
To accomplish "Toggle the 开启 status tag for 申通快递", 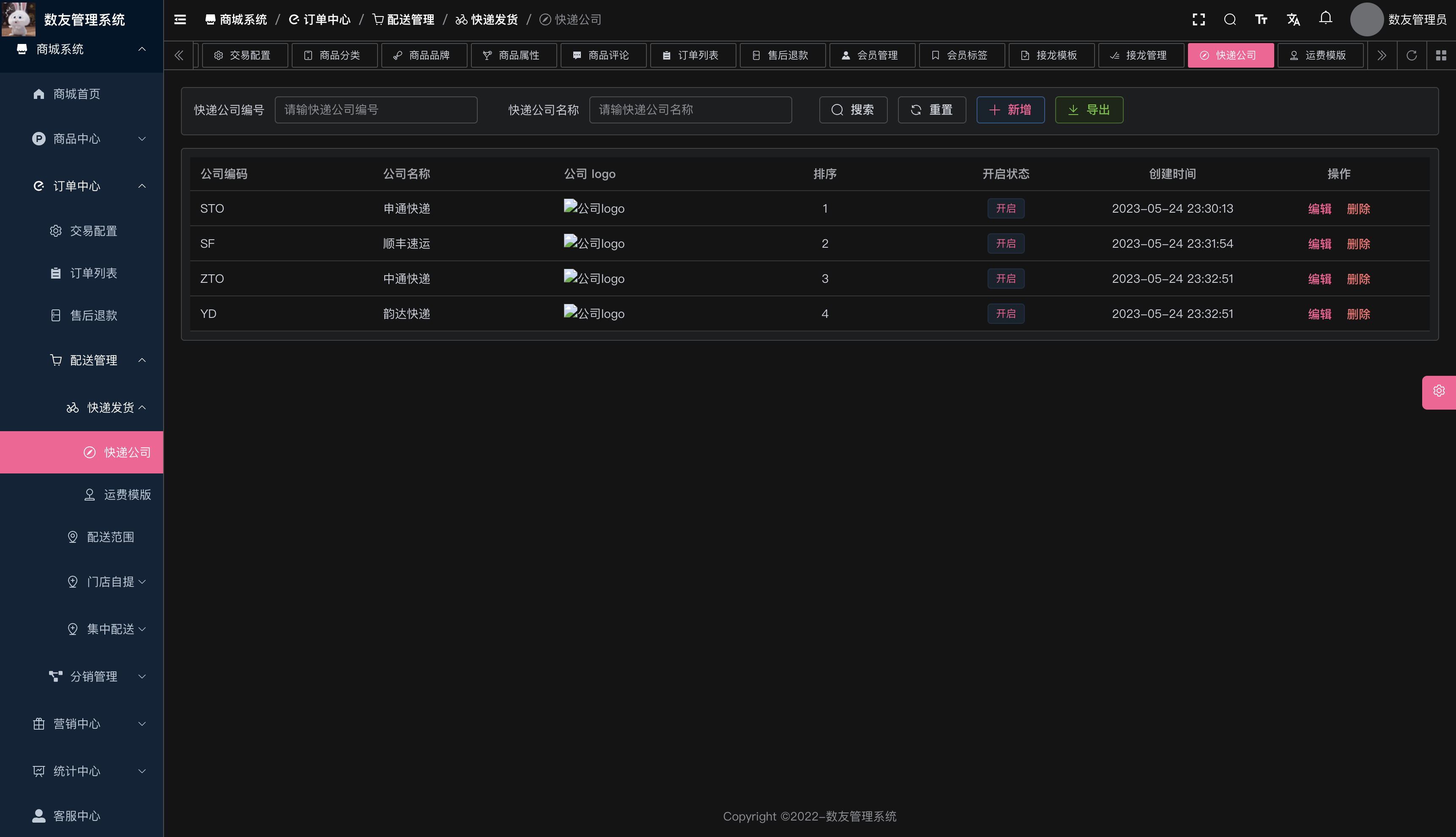I will coord(1005,208).
